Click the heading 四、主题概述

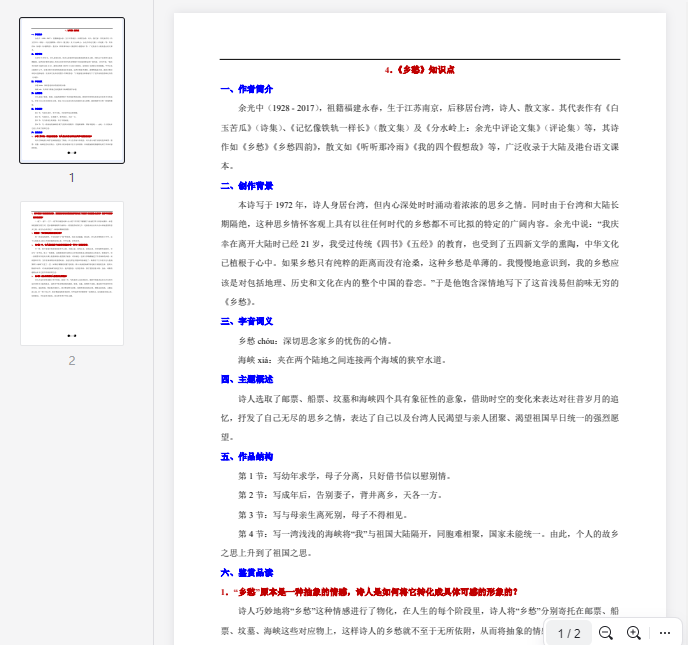coord(247,379)
